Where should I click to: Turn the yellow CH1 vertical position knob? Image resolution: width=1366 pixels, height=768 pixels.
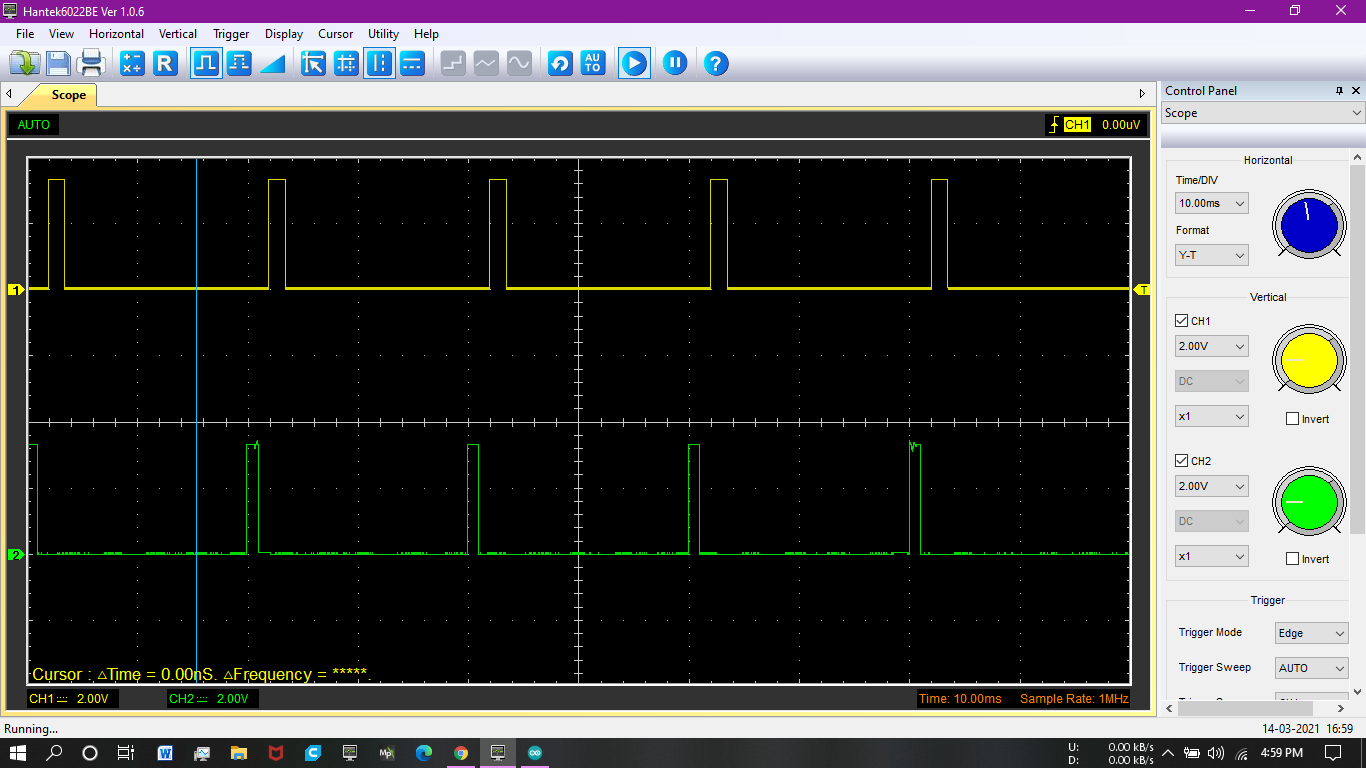1308,360
